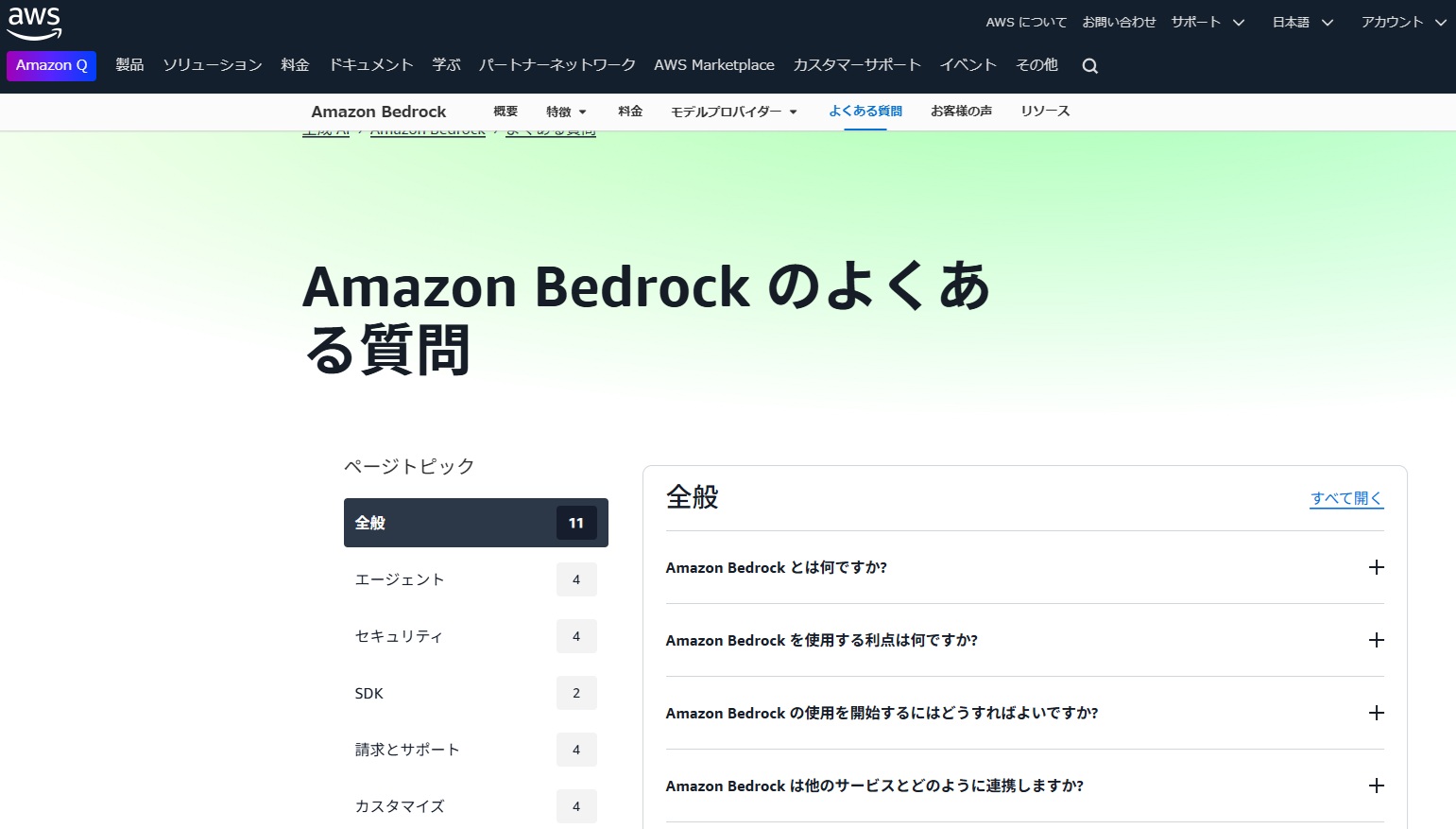Open the カスタマーサポート menu
The width and height of the screenshot is (1456, 829).
[x=857, y=65]
